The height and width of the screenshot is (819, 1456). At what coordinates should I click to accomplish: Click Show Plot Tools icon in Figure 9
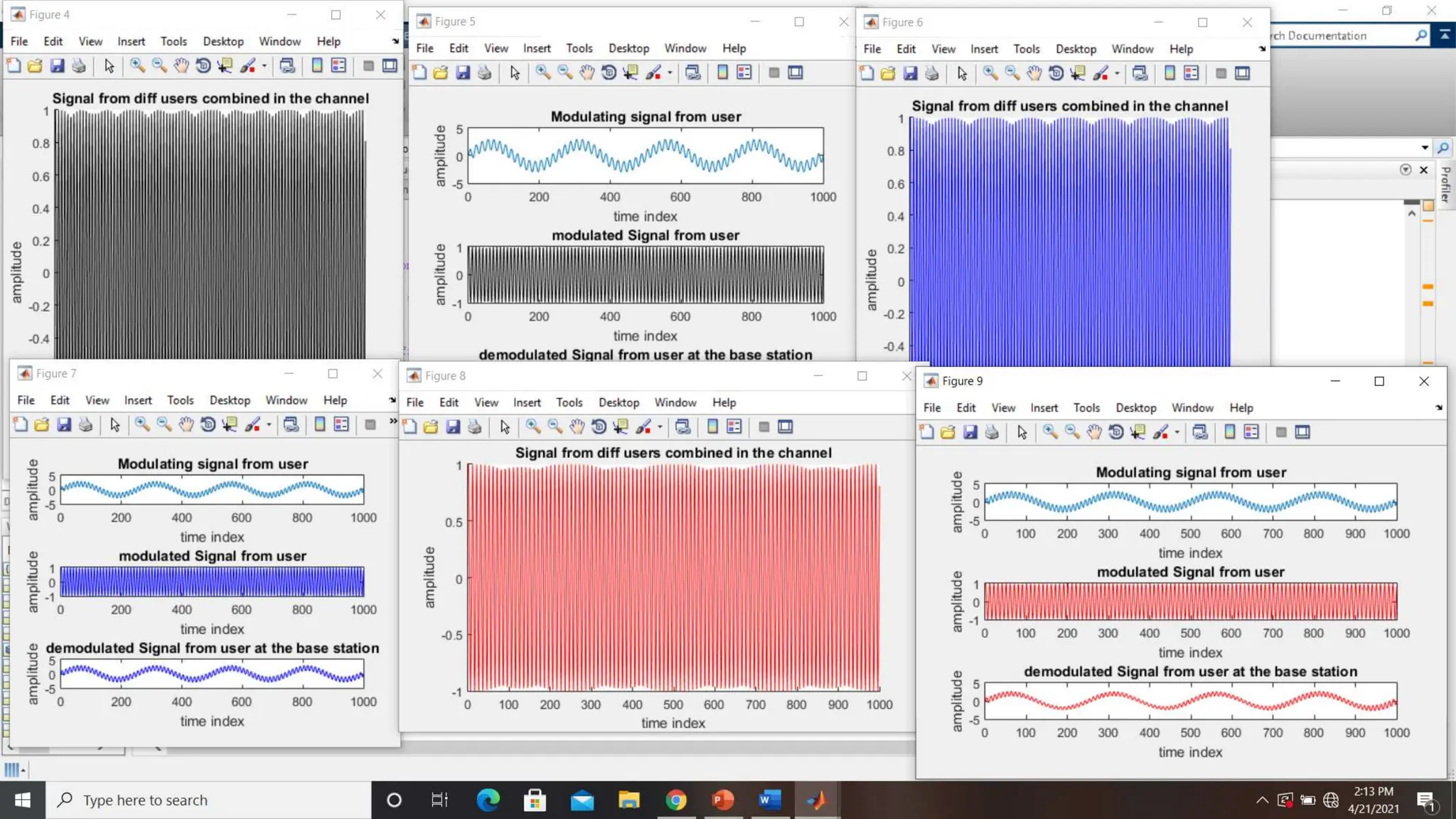1302,432
